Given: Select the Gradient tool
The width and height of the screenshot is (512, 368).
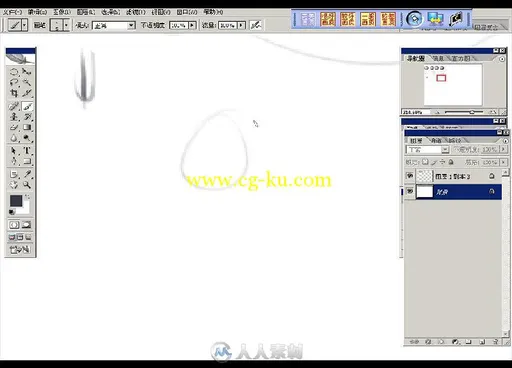Looking at the screenshot, I should 27,127.
